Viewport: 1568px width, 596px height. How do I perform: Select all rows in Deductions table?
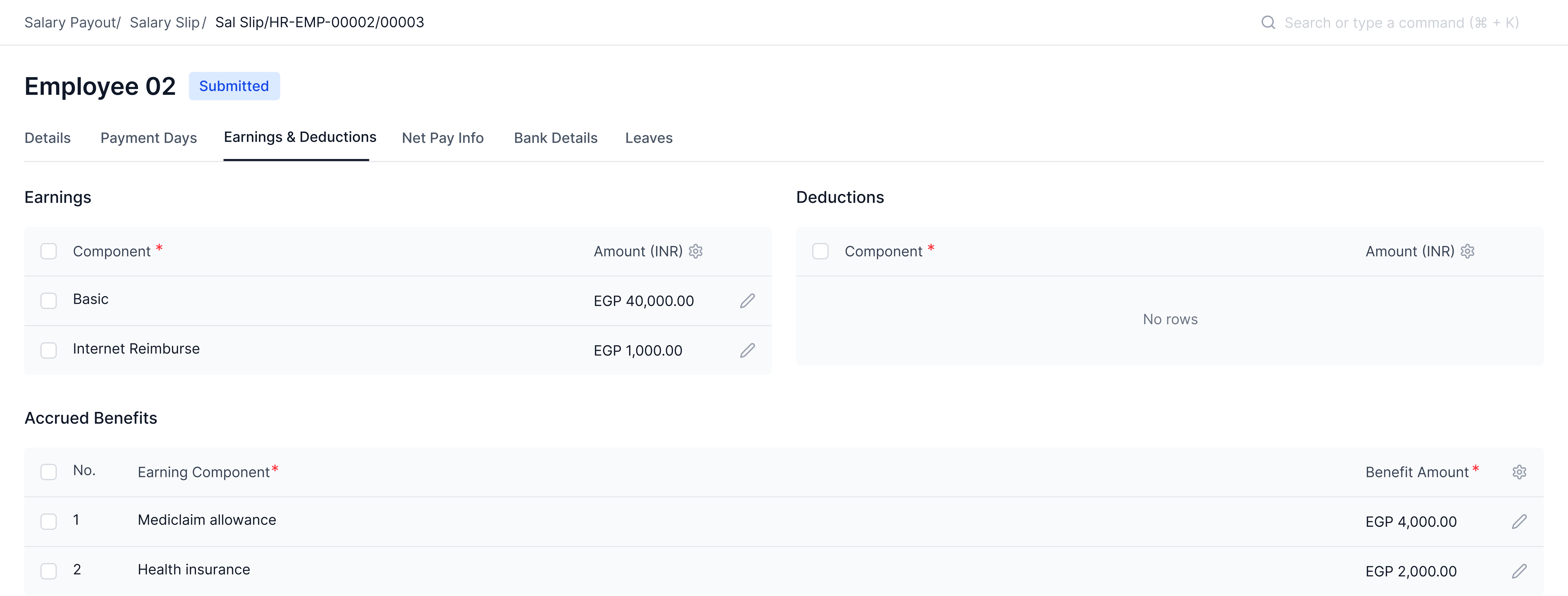point(820,251)
